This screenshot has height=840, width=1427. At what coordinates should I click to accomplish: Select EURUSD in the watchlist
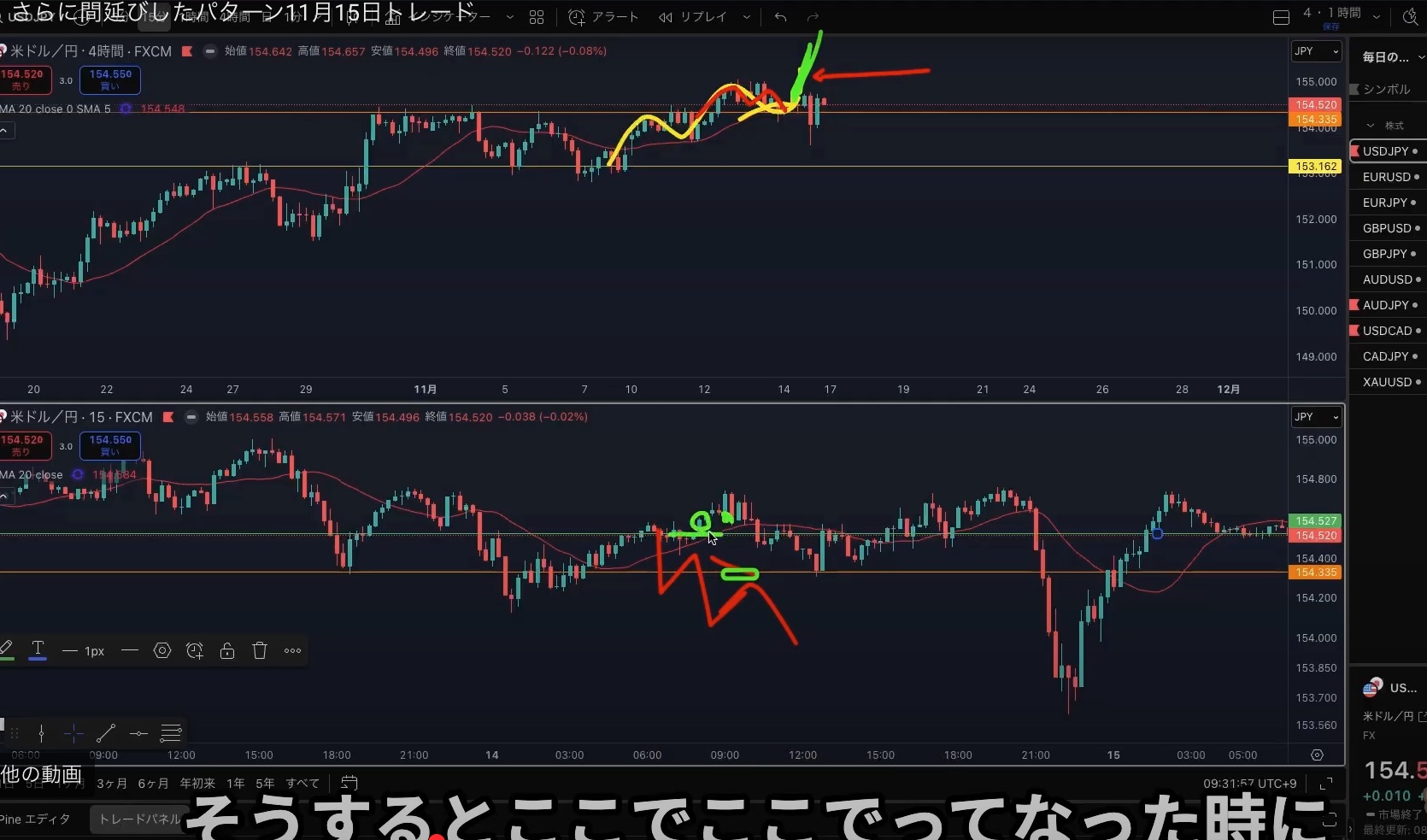(x=1388, y=177)
